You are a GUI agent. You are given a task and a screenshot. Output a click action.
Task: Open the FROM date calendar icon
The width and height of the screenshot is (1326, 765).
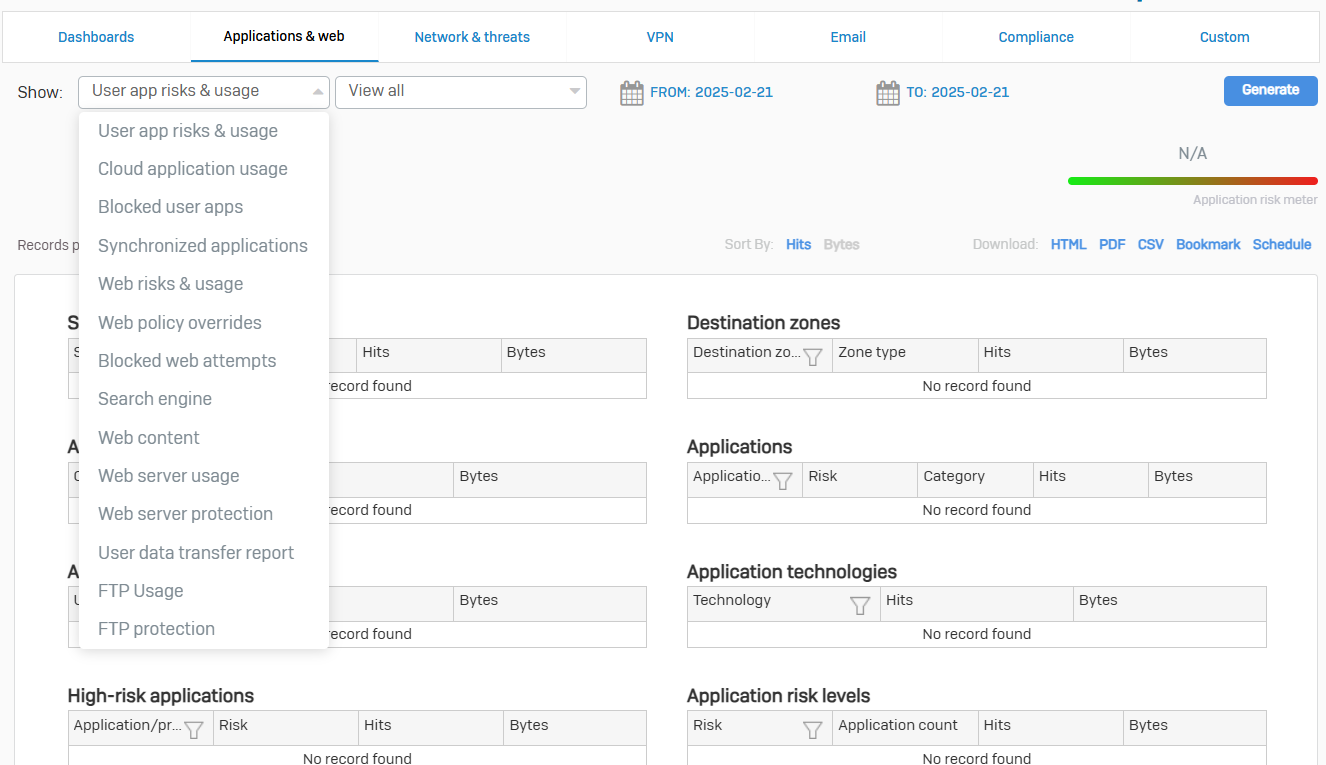coord(631,93)
